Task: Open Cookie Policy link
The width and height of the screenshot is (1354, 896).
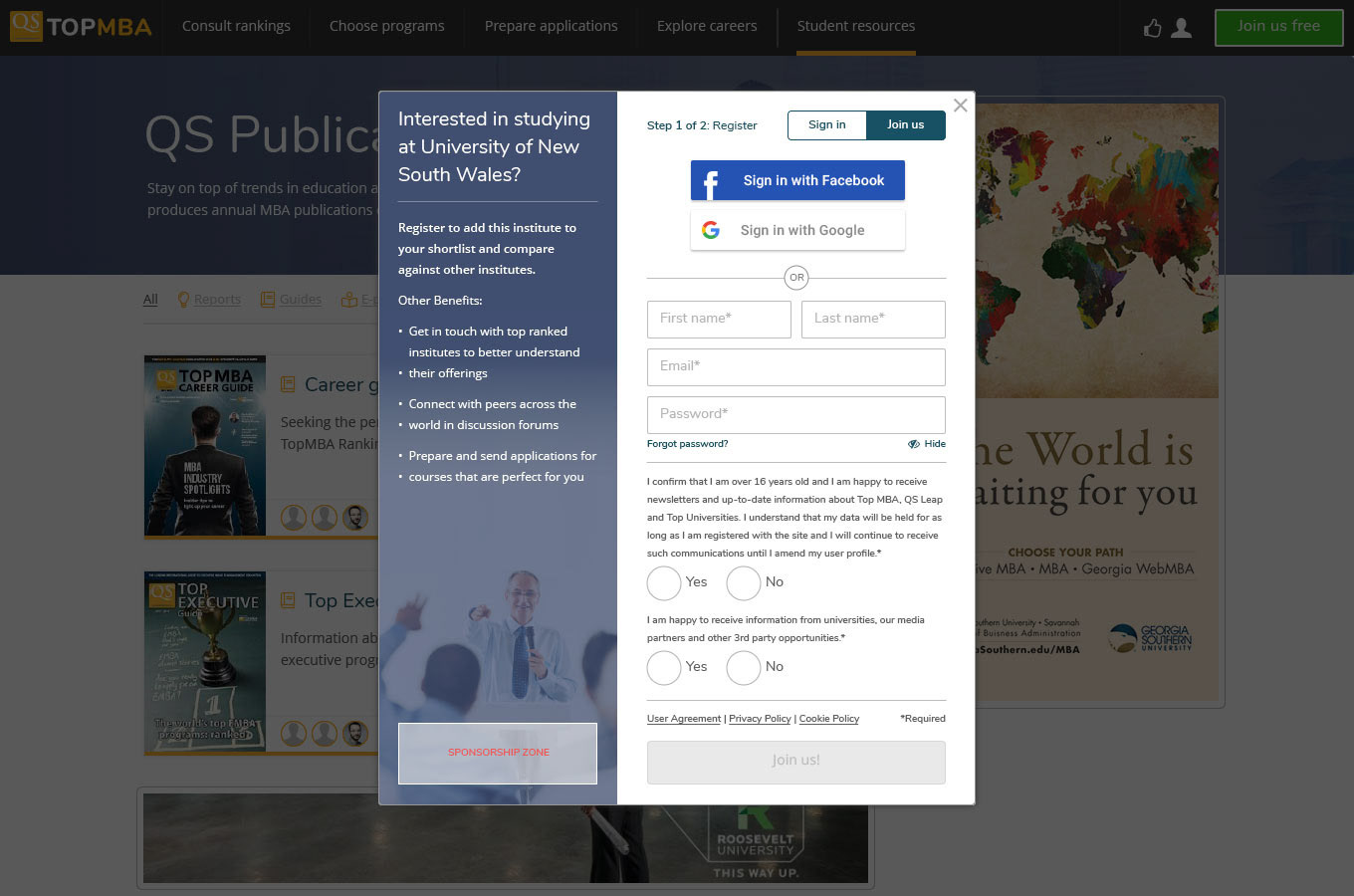Action: 829,719
